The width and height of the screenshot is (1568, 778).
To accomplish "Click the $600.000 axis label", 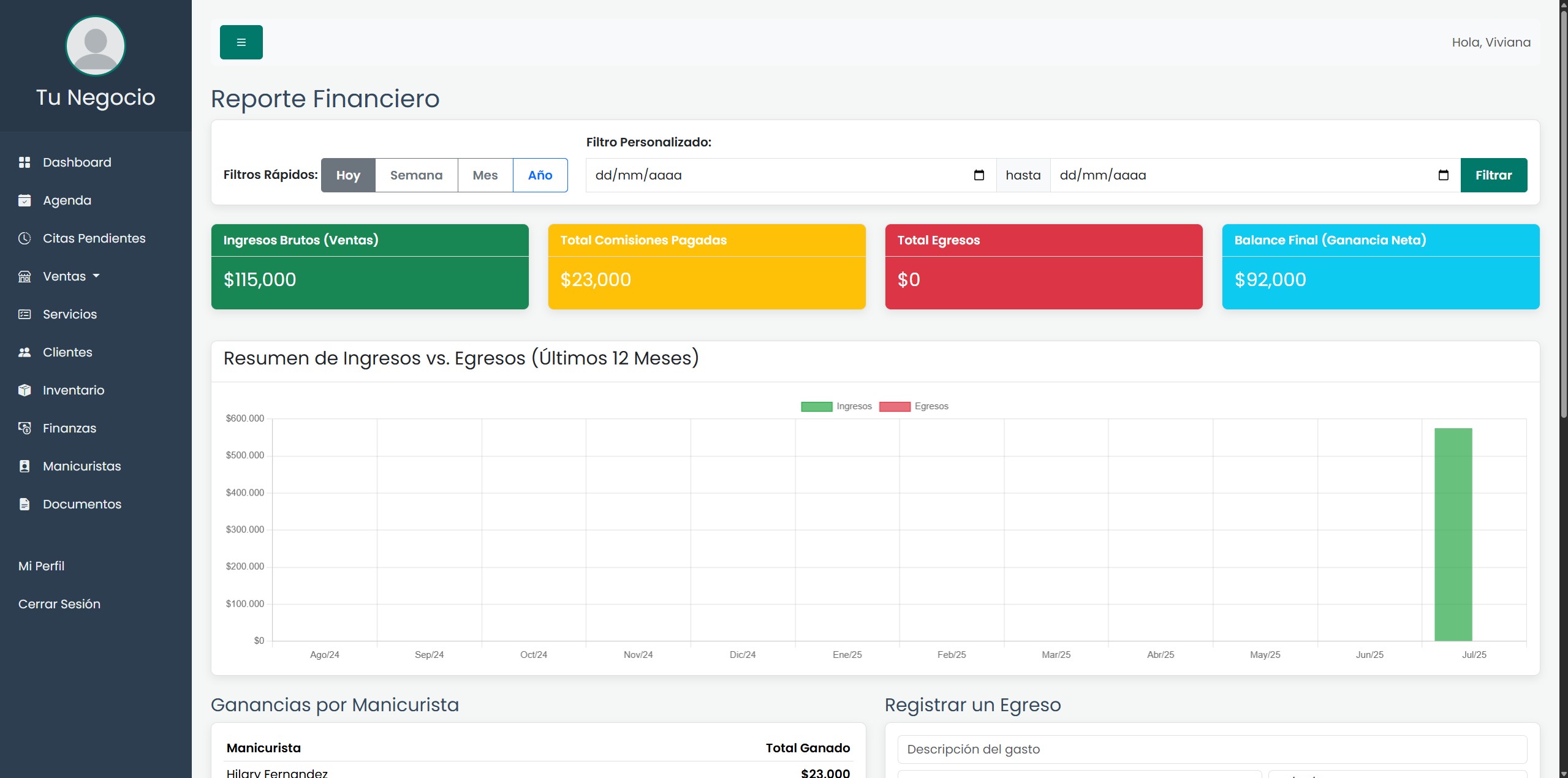I will click(245, 418).
